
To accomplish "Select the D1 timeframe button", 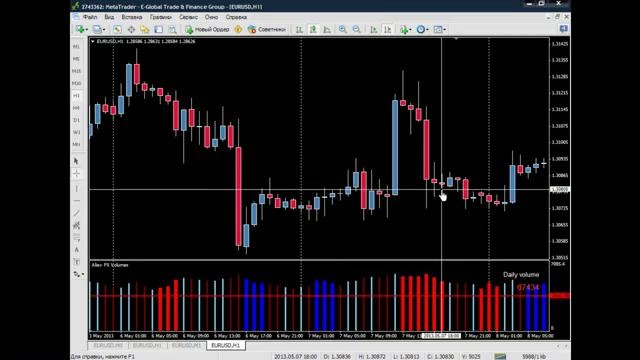I will (x=76, y=120).
